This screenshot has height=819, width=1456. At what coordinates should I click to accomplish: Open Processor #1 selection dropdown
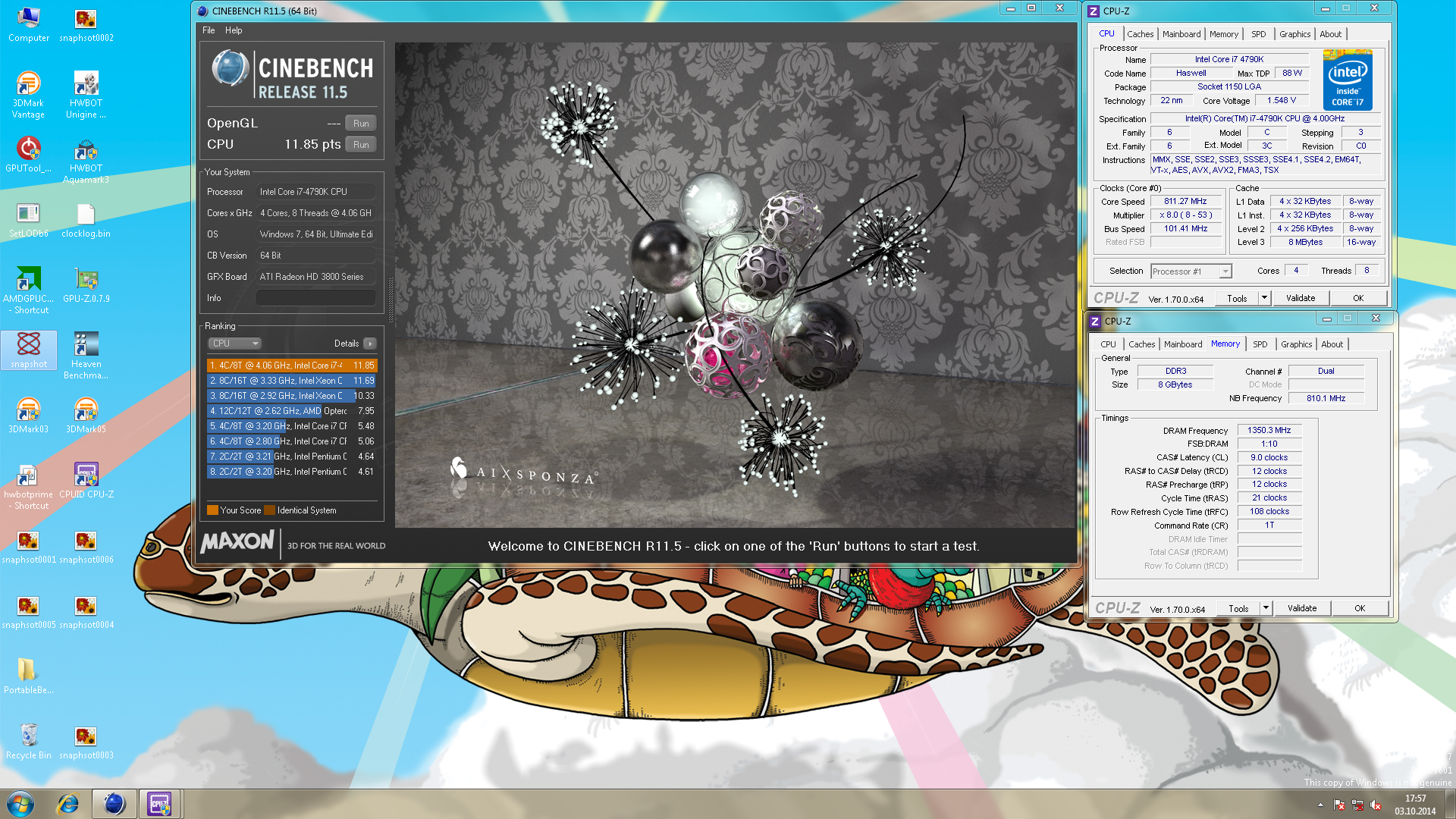coord(1191,271)
